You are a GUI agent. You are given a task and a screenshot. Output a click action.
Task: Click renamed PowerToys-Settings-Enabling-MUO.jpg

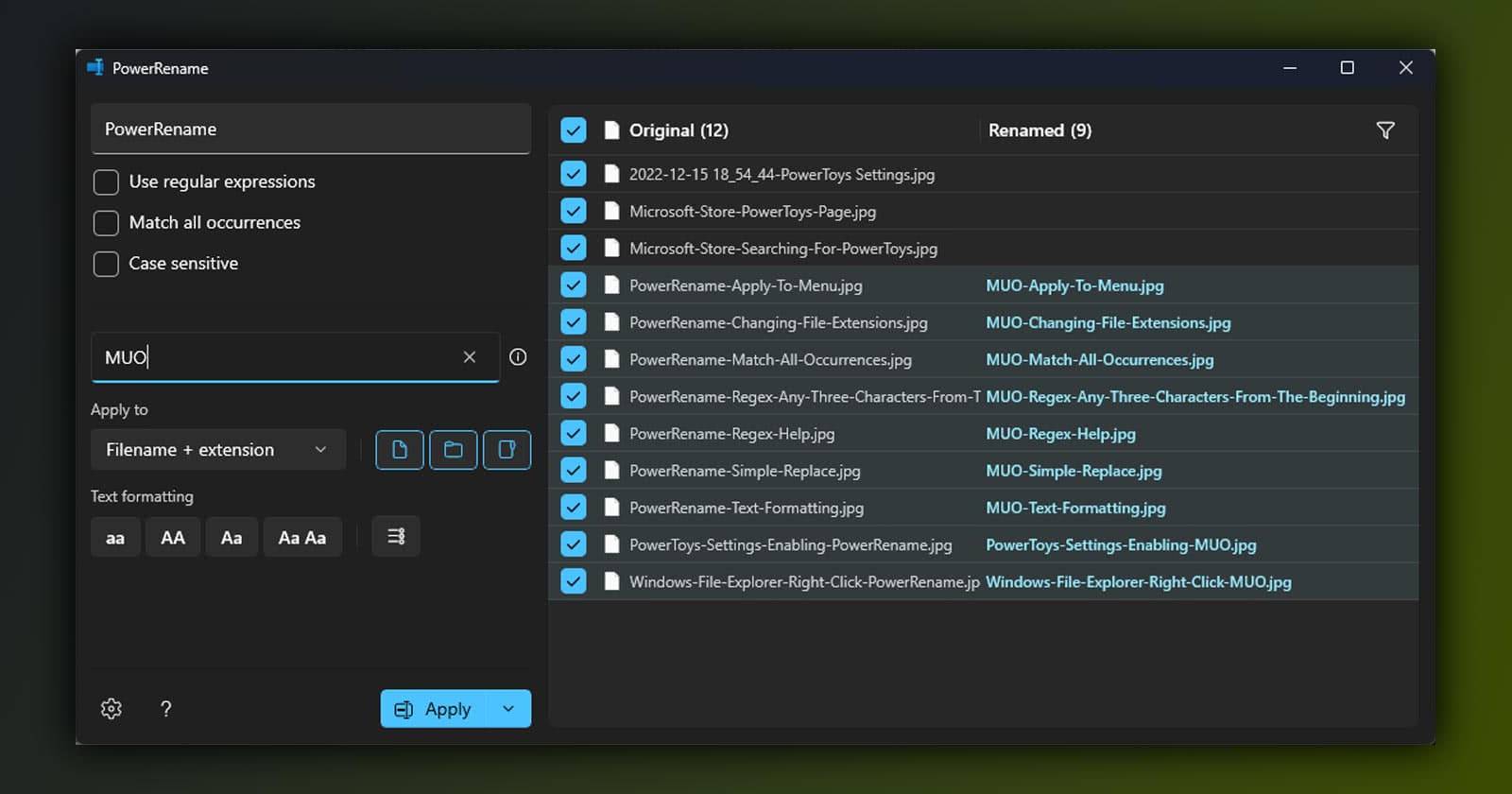click(1121, 545)
